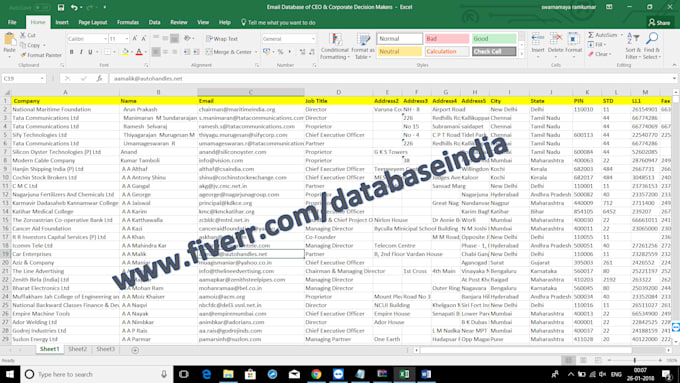The width and height of the screenshot is (680, 383).
Task: Toggle Align Left for the cell
Action: point(155,52)
